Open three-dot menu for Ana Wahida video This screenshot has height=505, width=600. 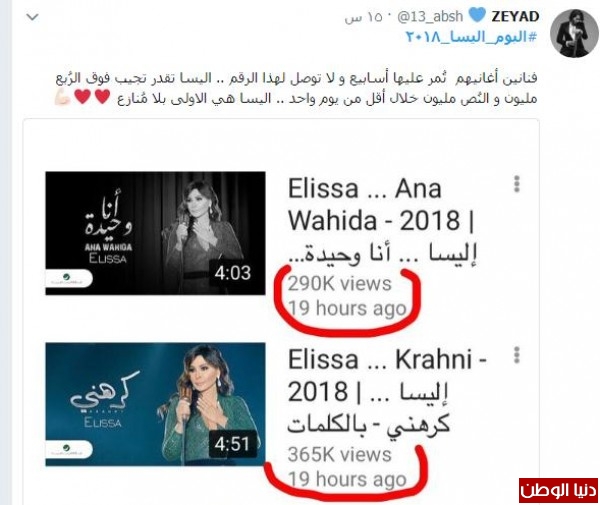pos(517,184)
